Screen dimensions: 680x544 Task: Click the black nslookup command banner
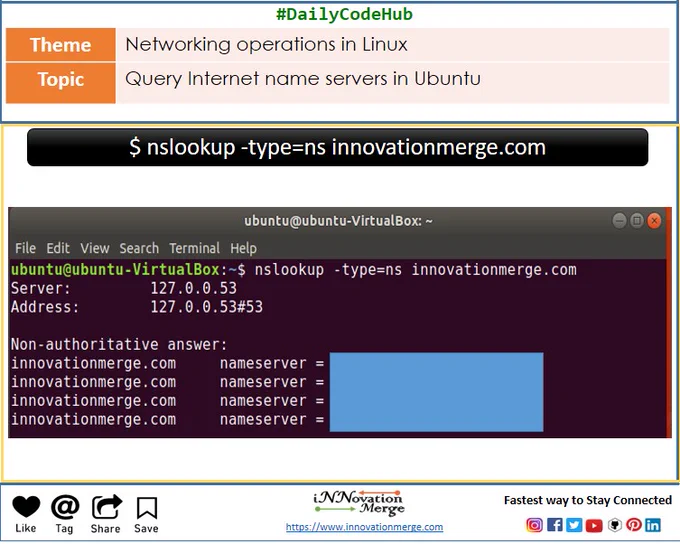(x=337, y=147)
